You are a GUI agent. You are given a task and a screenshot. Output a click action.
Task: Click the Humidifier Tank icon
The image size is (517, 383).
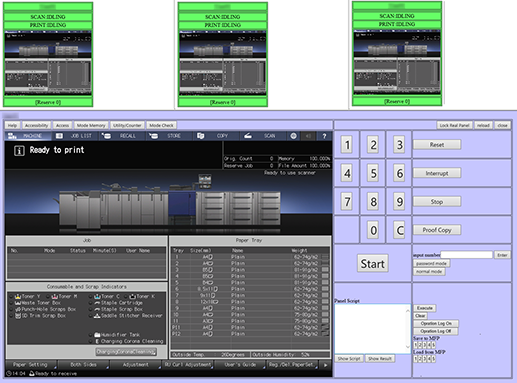point(97,335)
